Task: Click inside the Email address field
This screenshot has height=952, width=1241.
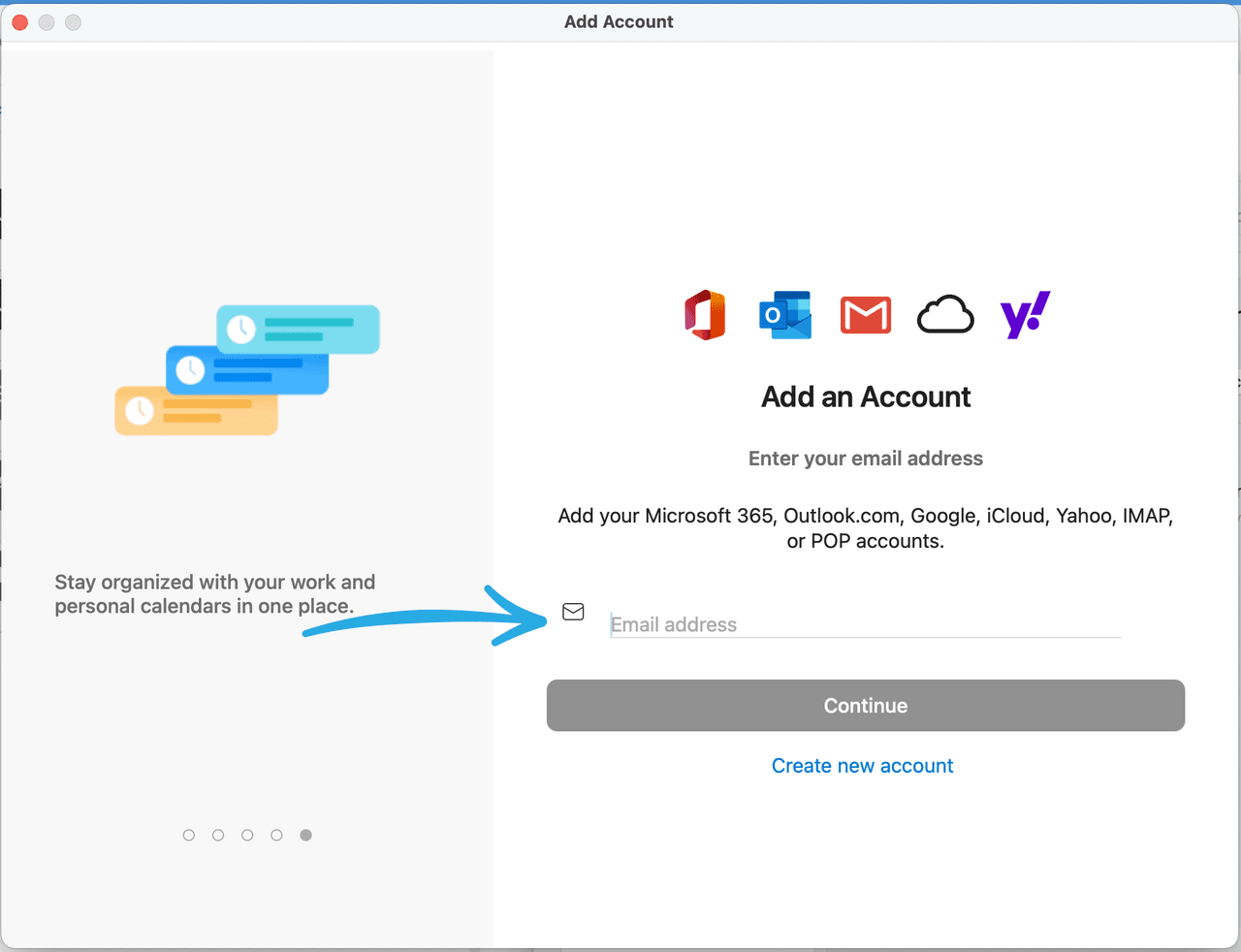Action: (865, 624)
